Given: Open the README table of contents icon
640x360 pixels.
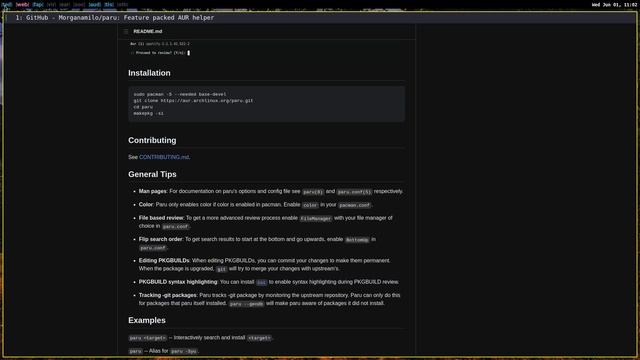Looking at the screenshot, I should (x=126, y=31).
